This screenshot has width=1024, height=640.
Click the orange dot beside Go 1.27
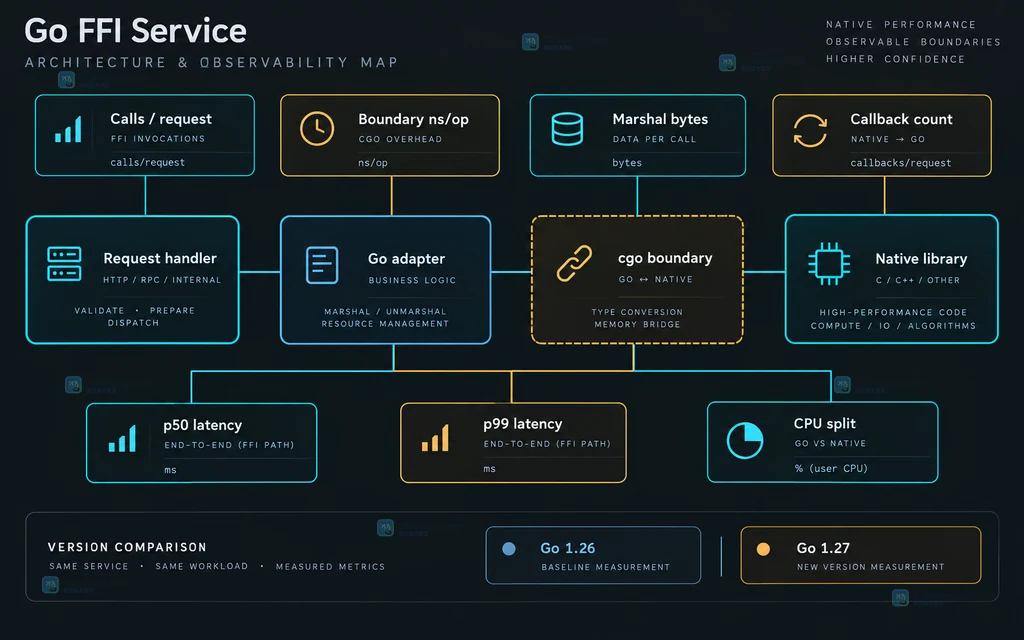(763, 549)
